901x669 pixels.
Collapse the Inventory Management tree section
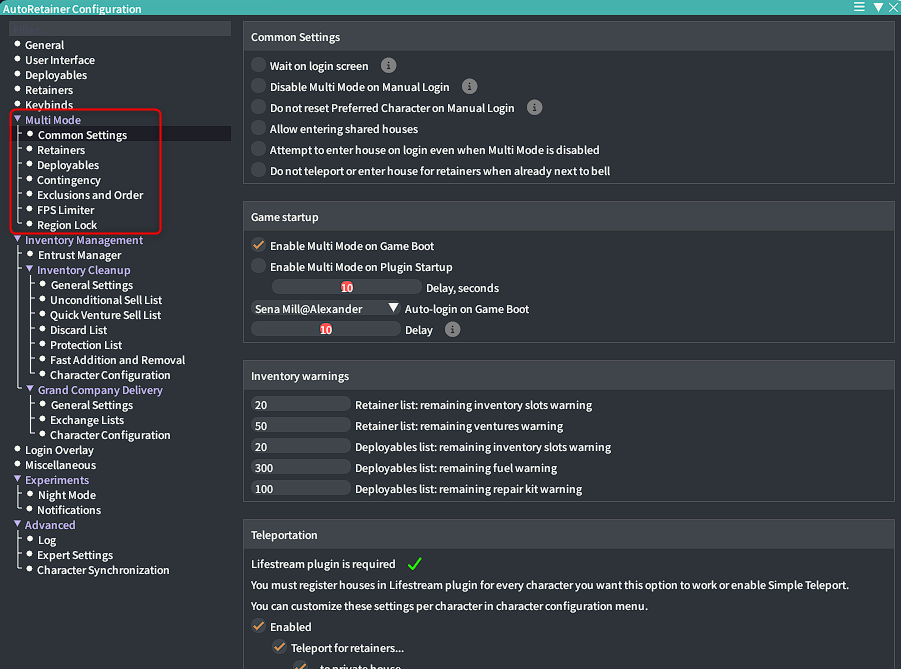18,240
